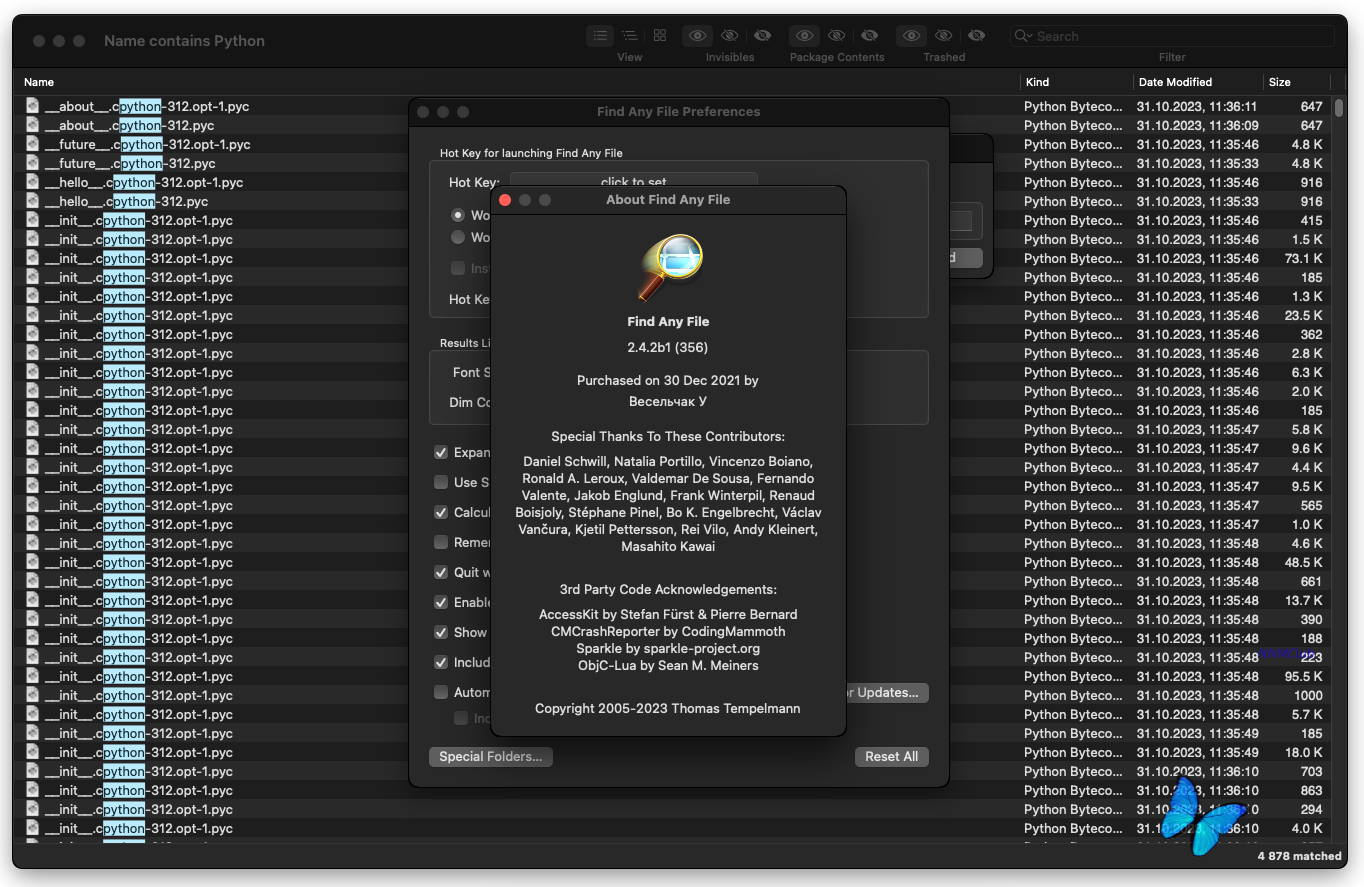
Task: Toggle the 'Autom…' checkbox in Preferences
Action: click(441, 692)
